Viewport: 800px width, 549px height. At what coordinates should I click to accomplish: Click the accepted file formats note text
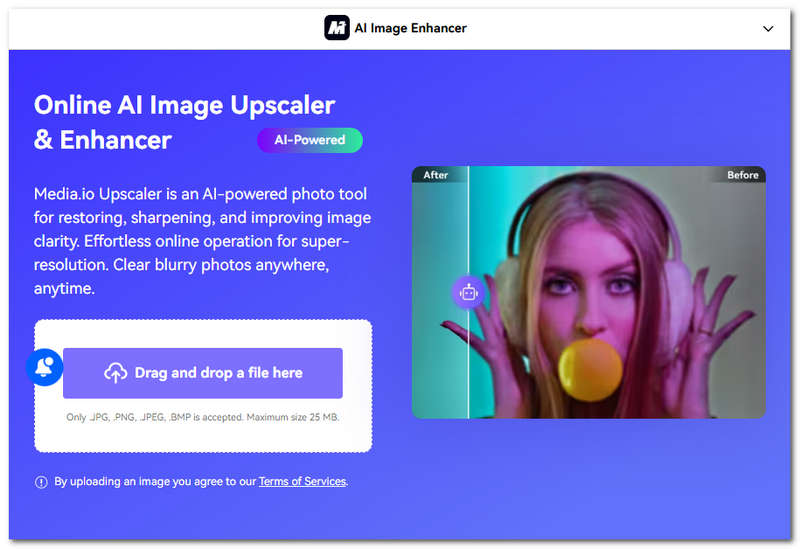[x=203, y=417]
